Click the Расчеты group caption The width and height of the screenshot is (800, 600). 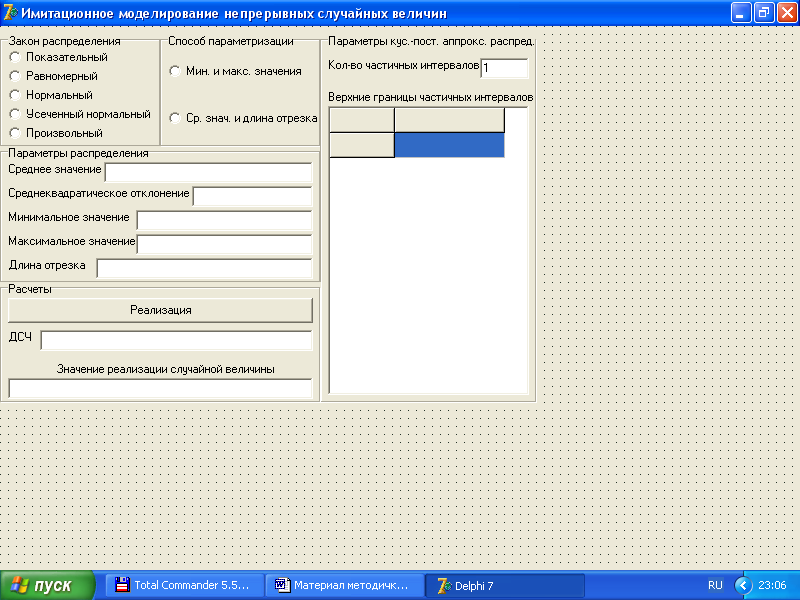[30, 289]
